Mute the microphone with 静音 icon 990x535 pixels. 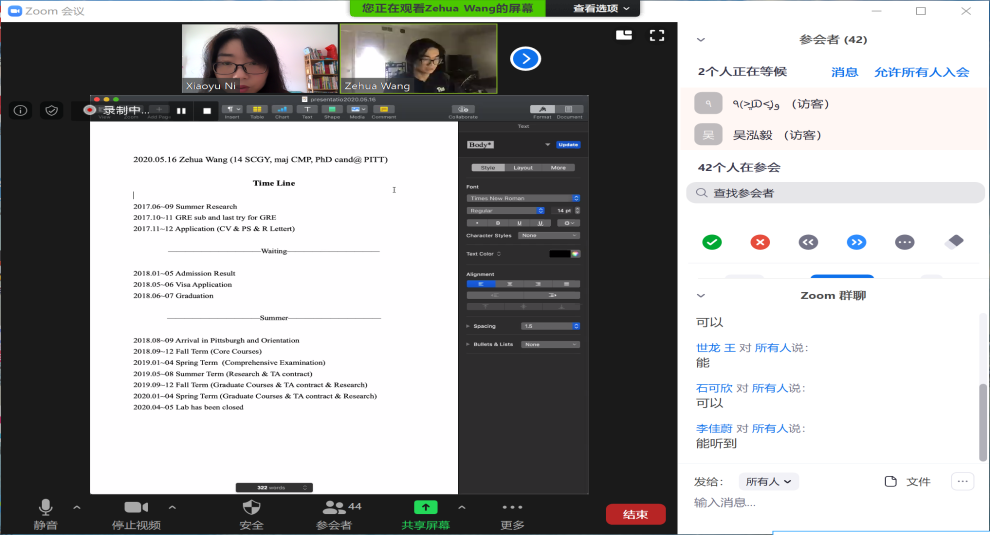[x=45, y=507]
